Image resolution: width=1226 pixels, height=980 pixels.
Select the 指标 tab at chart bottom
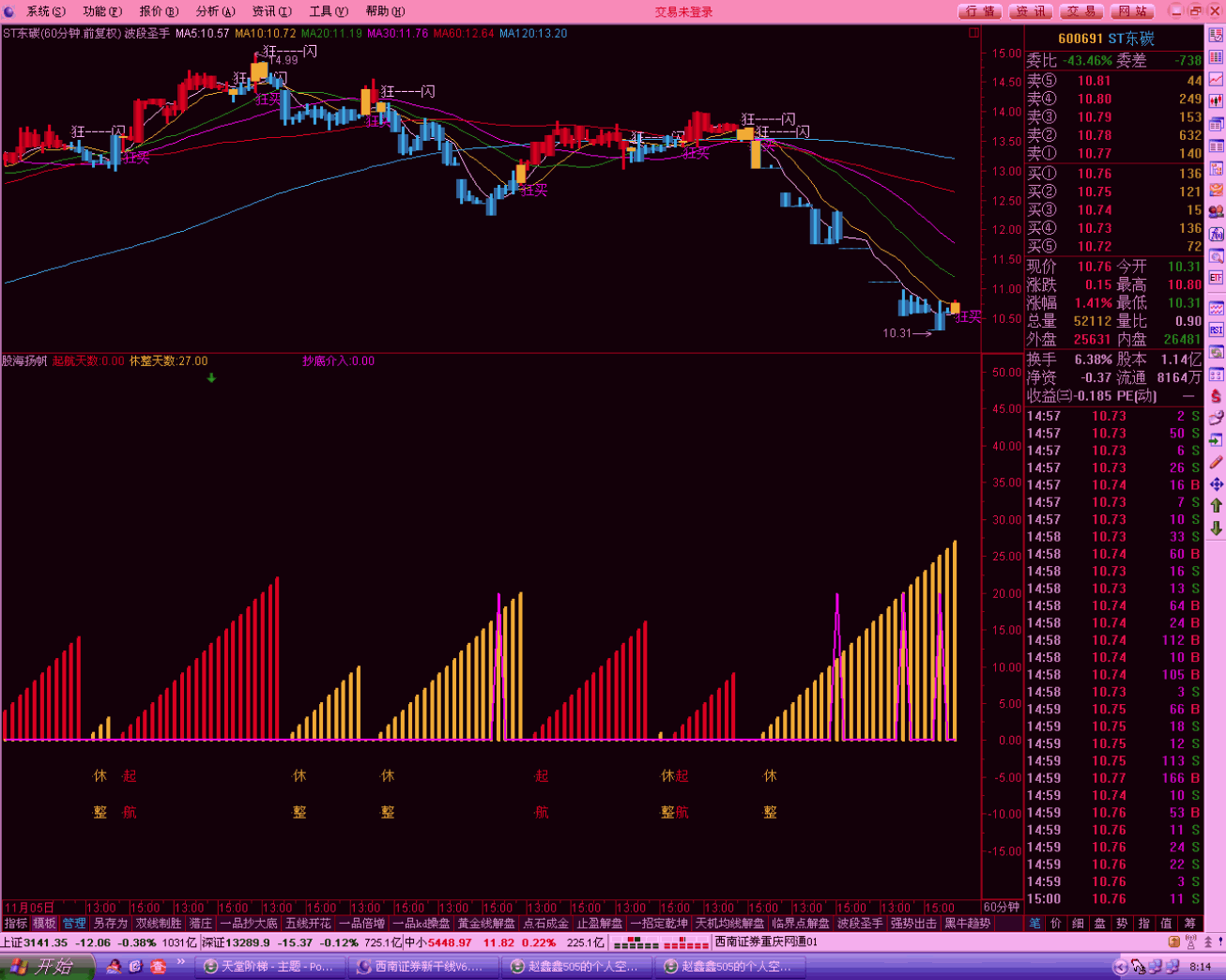(x=16, y=924)
